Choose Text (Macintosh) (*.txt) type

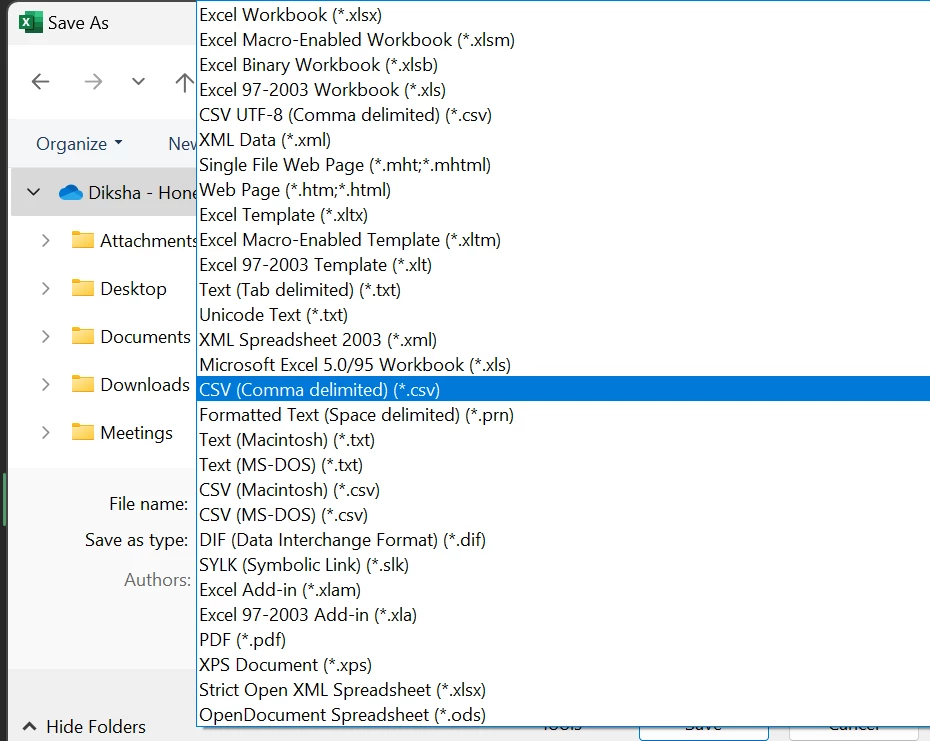(563, 440)
